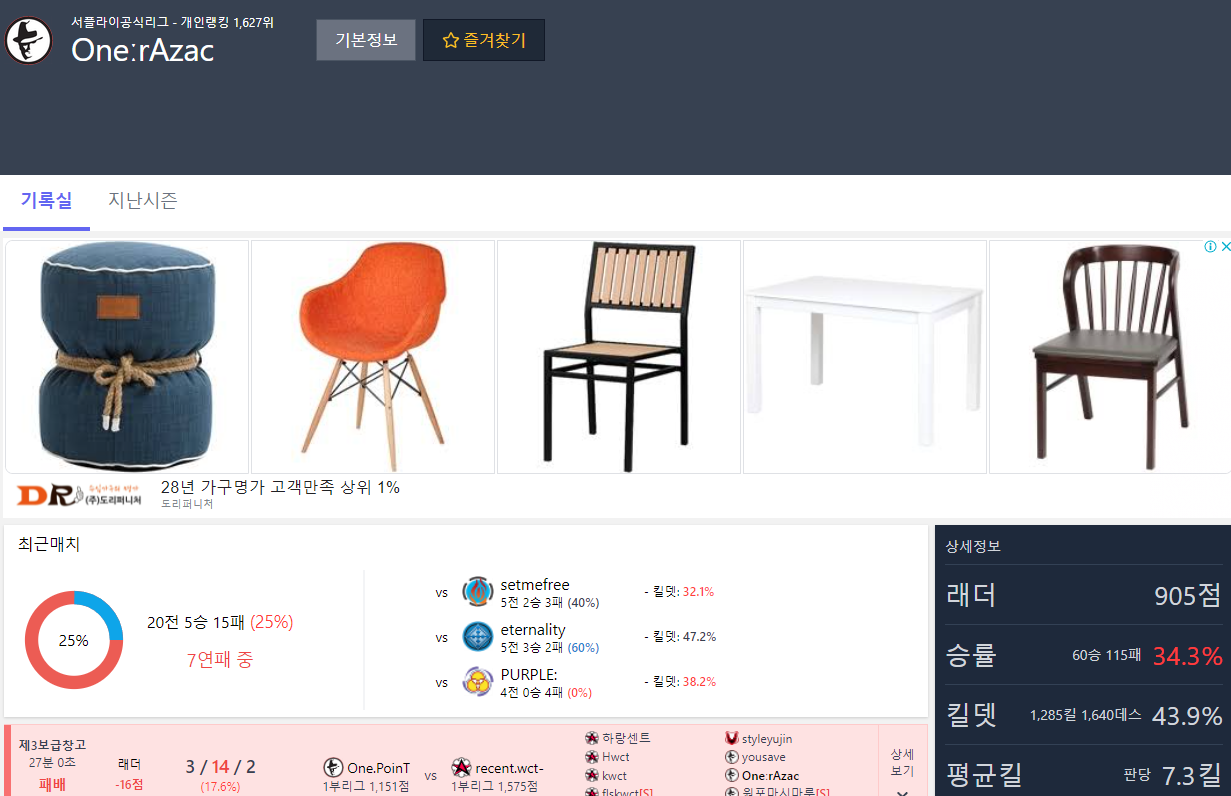
Task: Click the ad info icon
Action: click(x=1210, y=247)
